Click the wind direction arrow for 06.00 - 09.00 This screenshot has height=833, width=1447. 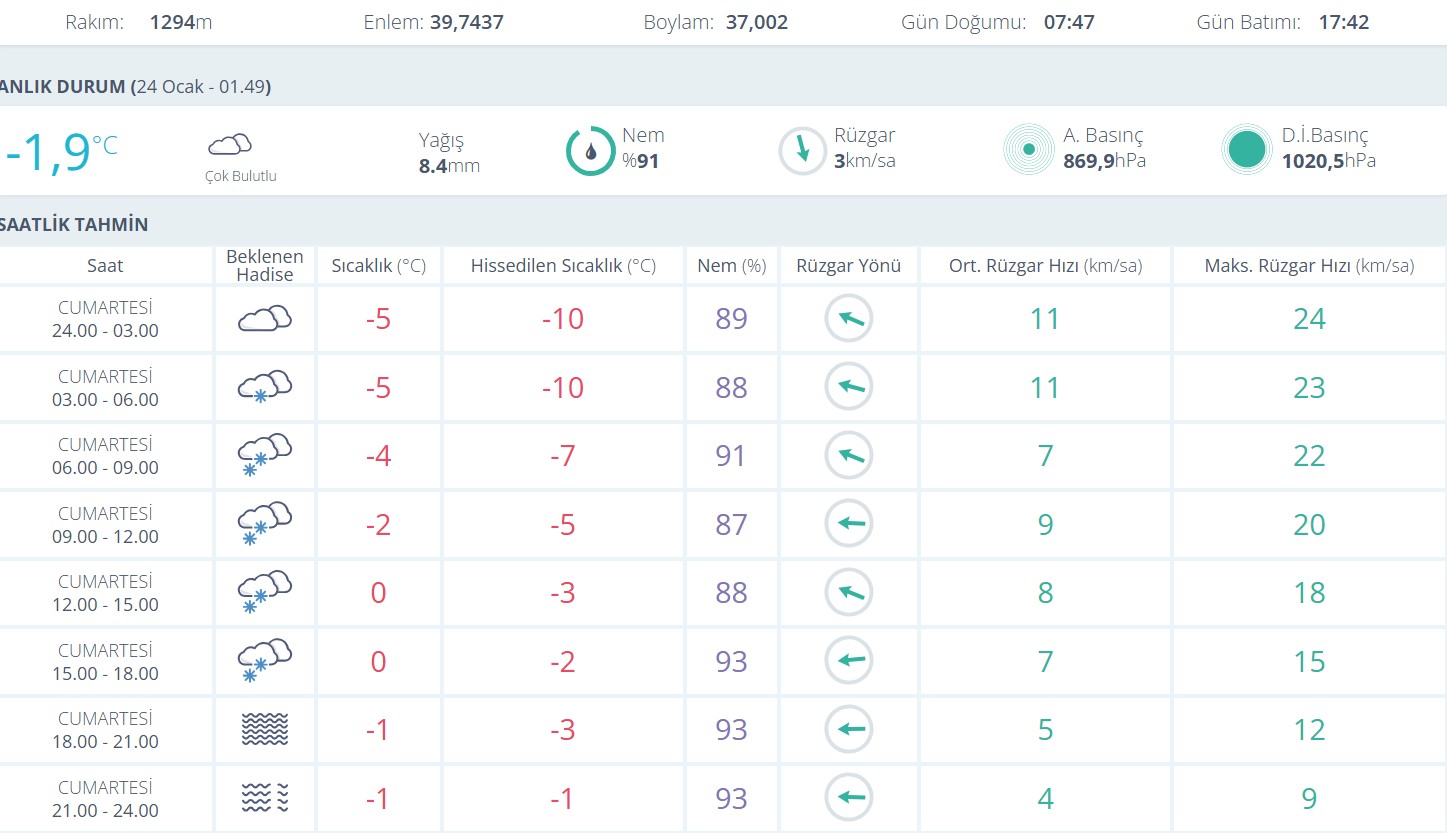[848, 456]
